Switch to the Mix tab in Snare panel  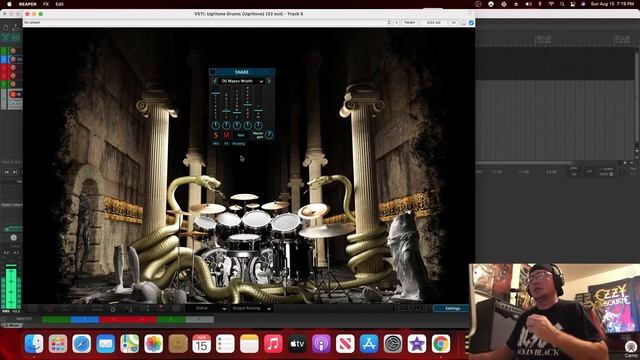click(216, 144)
